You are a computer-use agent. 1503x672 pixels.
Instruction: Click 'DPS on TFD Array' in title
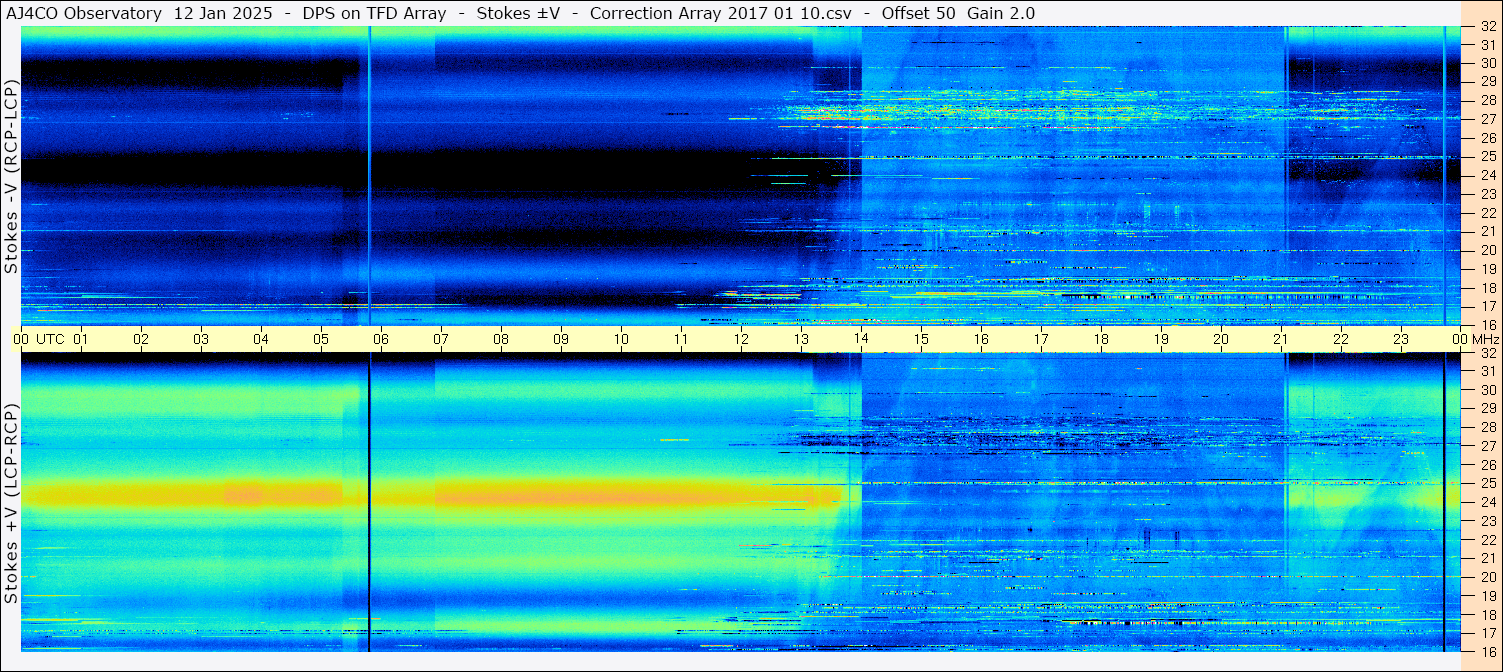pos(374,13)
